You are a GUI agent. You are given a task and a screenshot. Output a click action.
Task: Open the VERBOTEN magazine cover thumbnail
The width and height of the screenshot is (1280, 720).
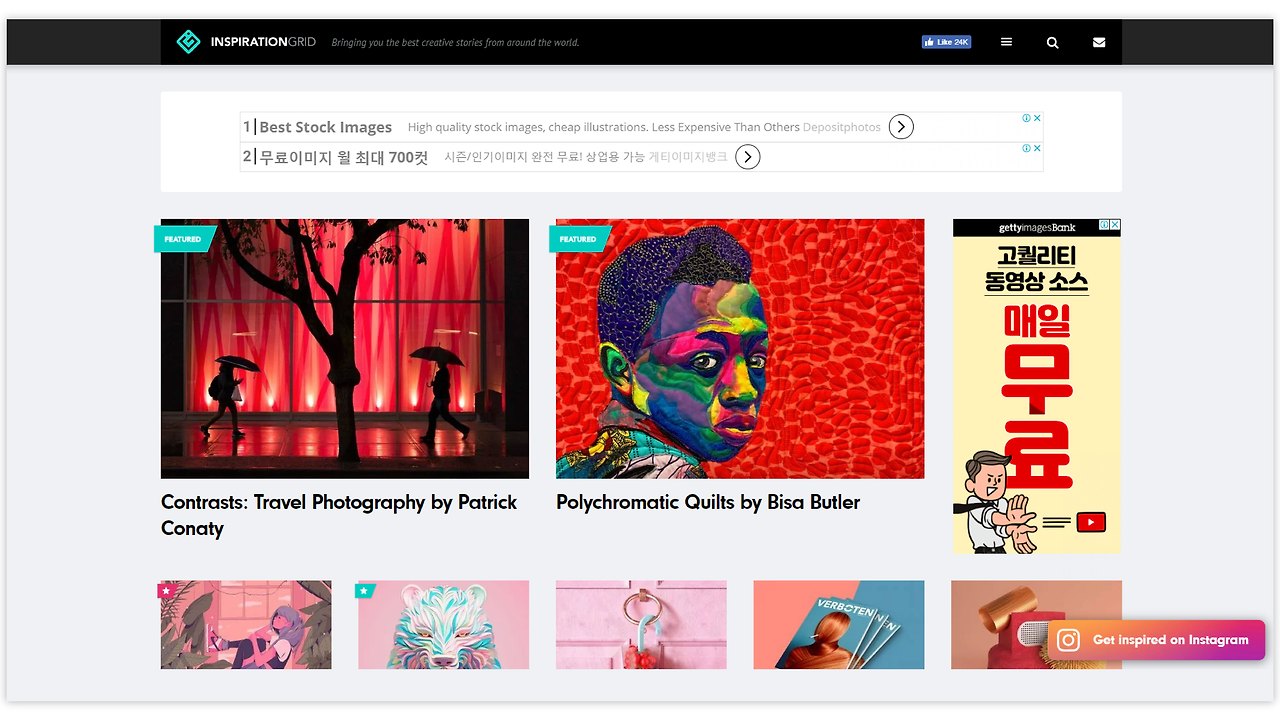(839, 625)
